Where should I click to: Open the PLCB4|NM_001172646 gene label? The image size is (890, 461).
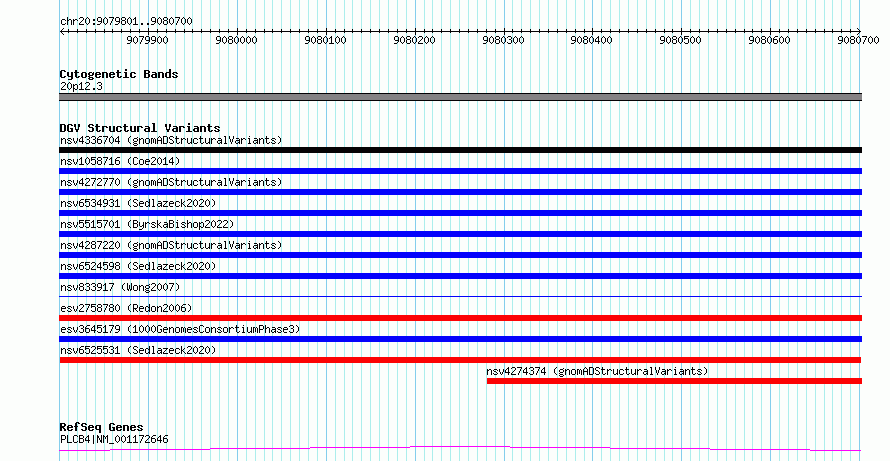pyautogui.click(x=114, y=439)
